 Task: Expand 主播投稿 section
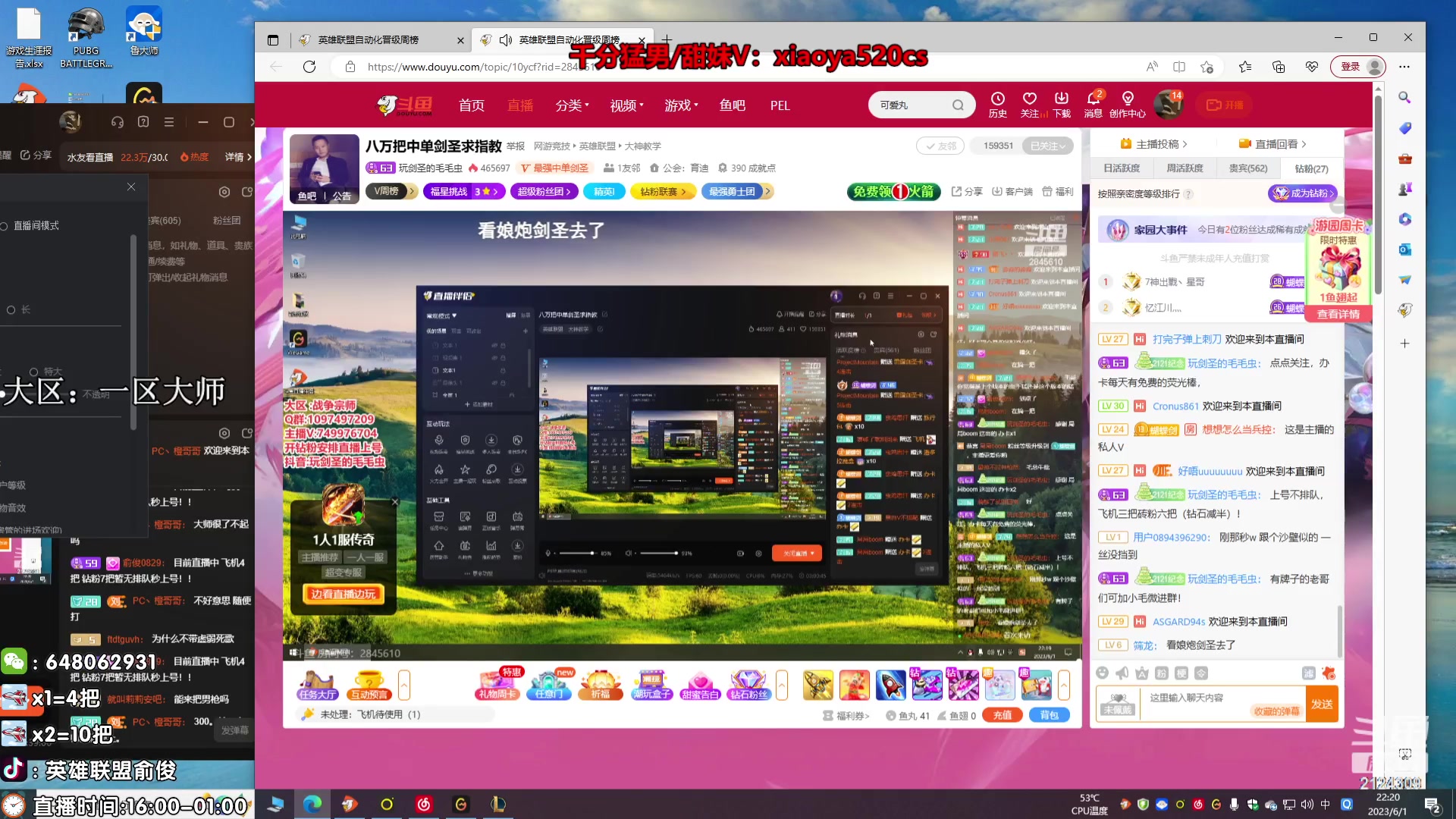point(1154,144)
